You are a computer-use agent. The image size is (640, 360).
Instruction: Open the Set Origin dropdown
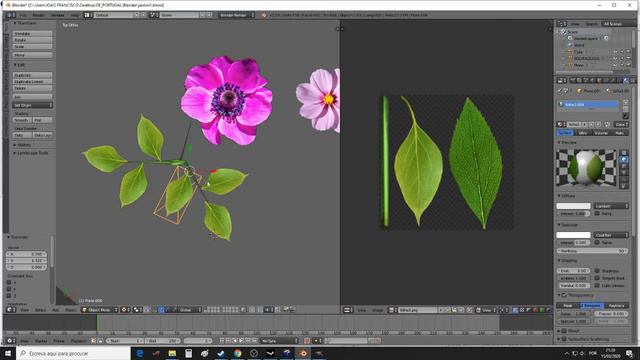click(33, 105)
